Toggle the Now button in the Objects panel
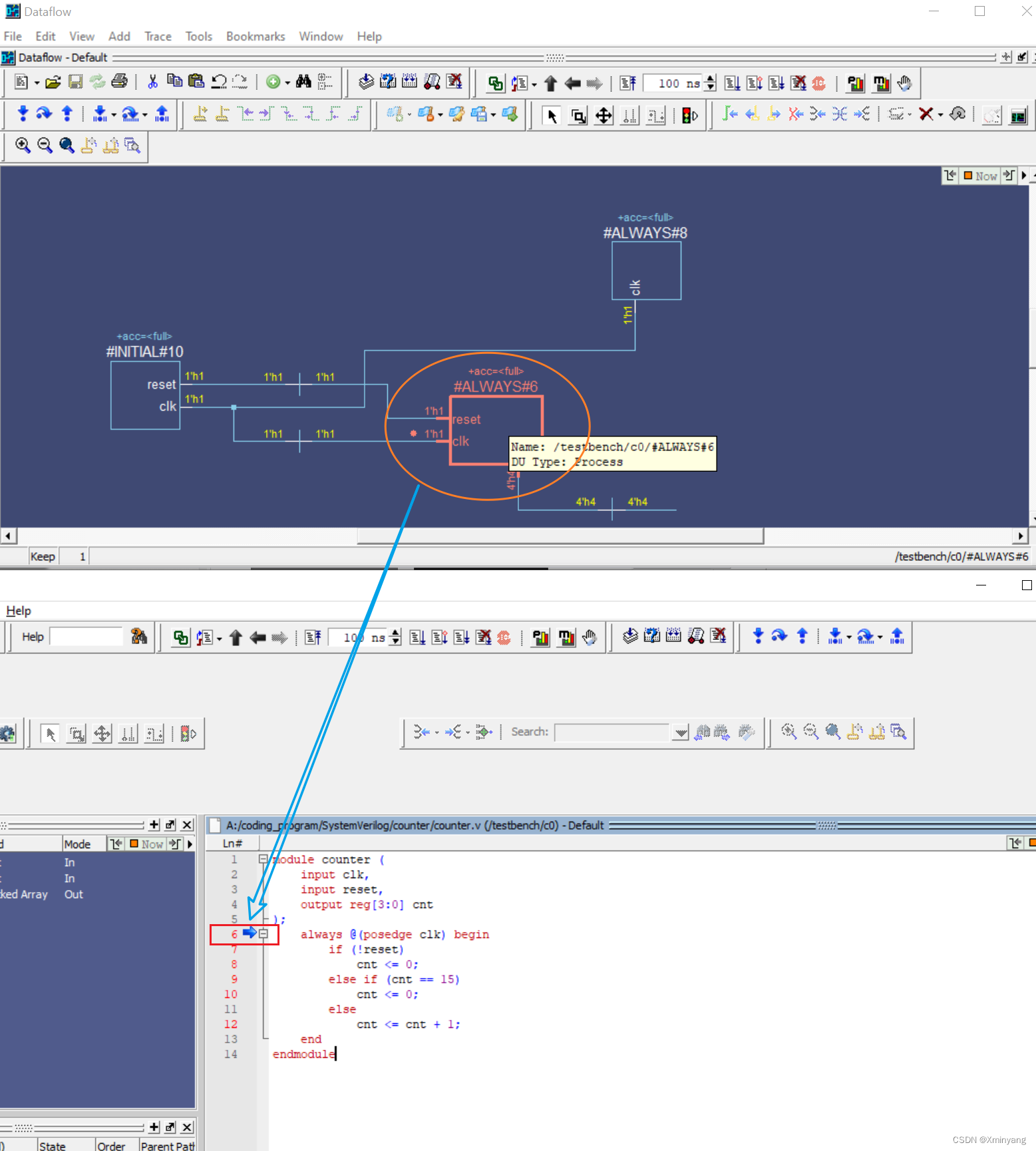 (x=146, y=844)
